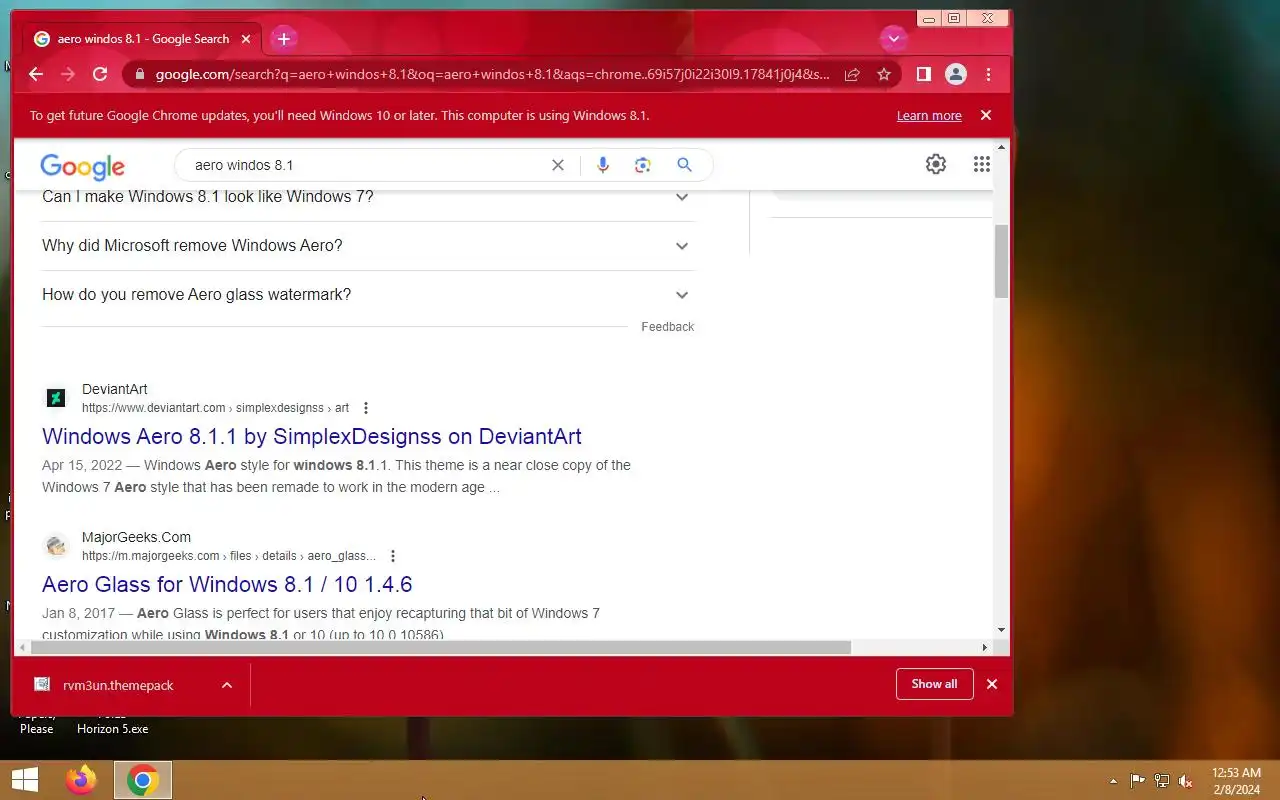The width and height of the screenshot is (1280, 800).
Task: Dismiss the Windows 10 update infobar
Action: coord(986,115)
